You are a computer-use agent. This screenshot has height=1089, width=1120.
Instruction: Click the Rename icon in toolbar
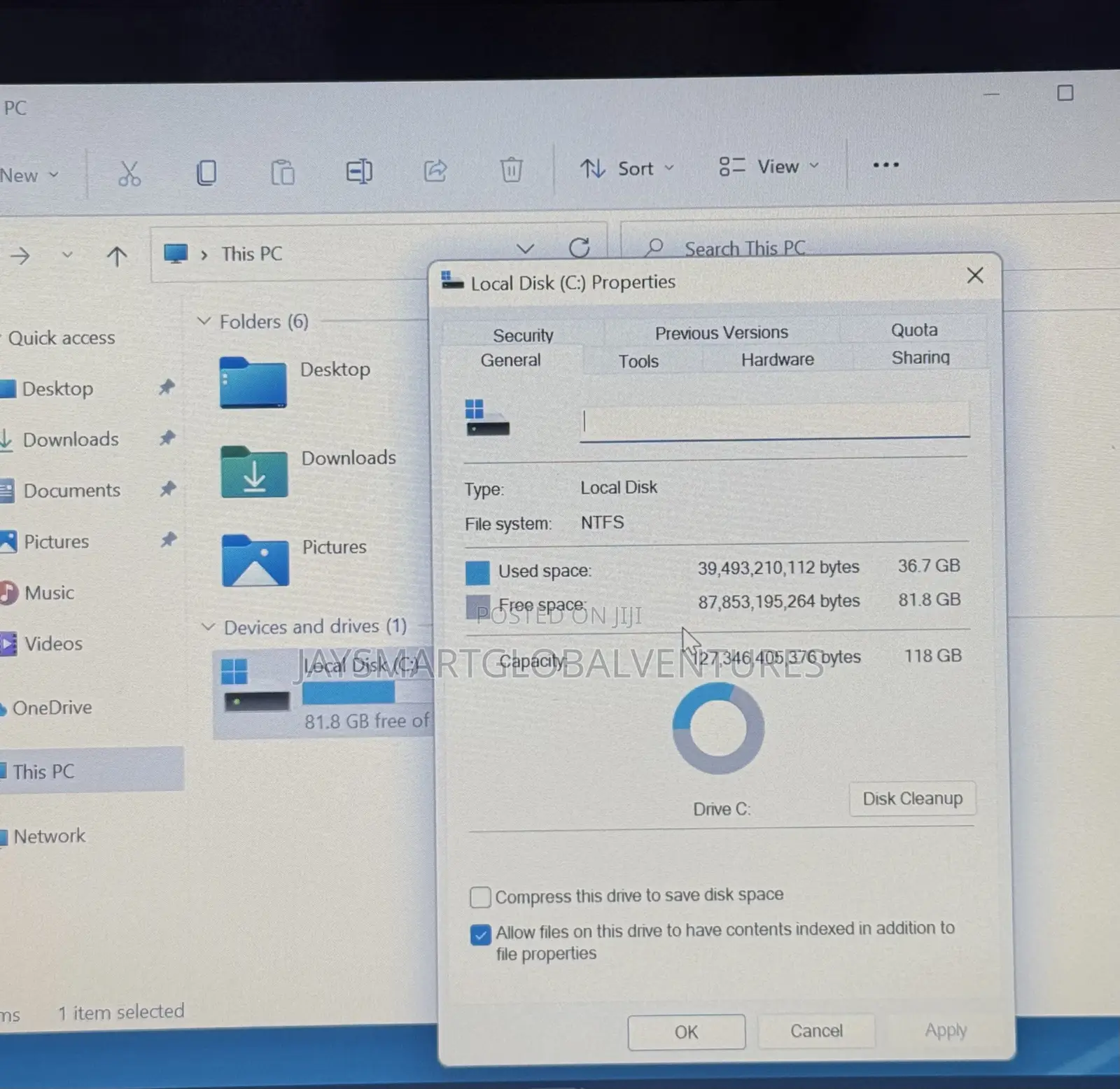tap(359, 171)
